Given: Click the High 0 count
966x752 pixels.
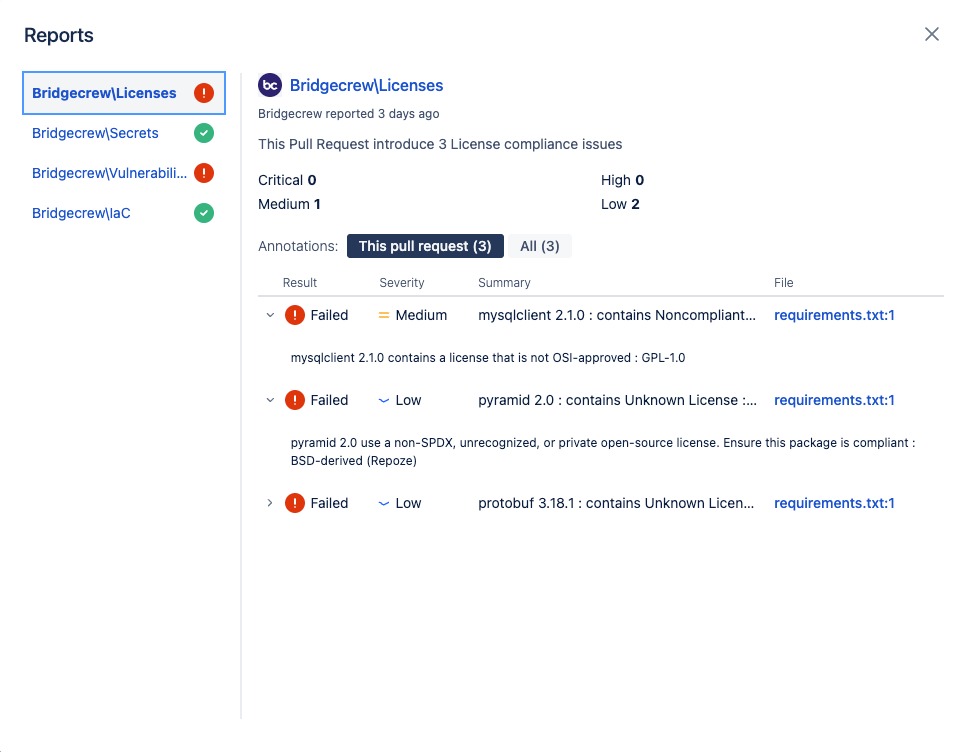Looking at the screenshot, I should coord(622,180).
